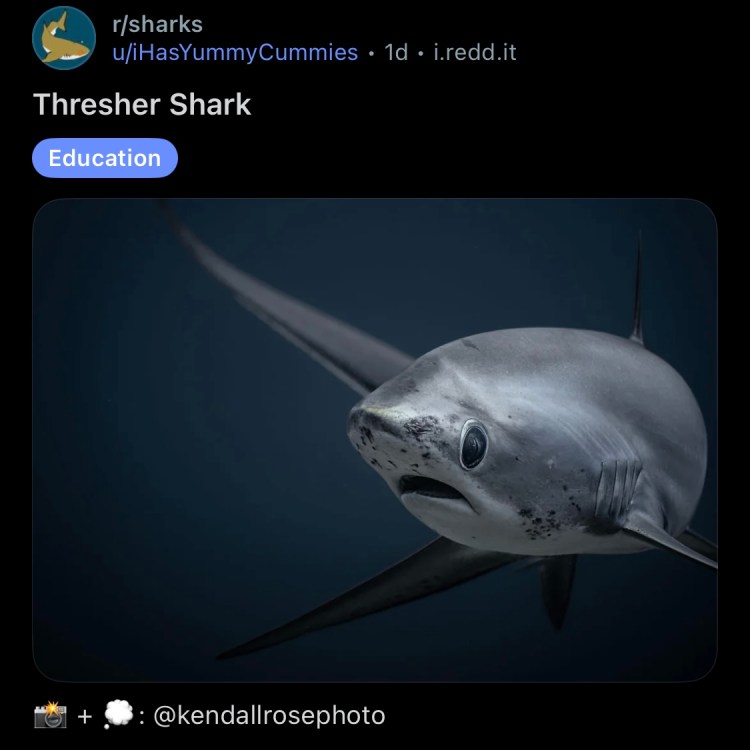750x750 pixels.
Task: Click the camera flash emoji in caption
Action: [50, 715]
